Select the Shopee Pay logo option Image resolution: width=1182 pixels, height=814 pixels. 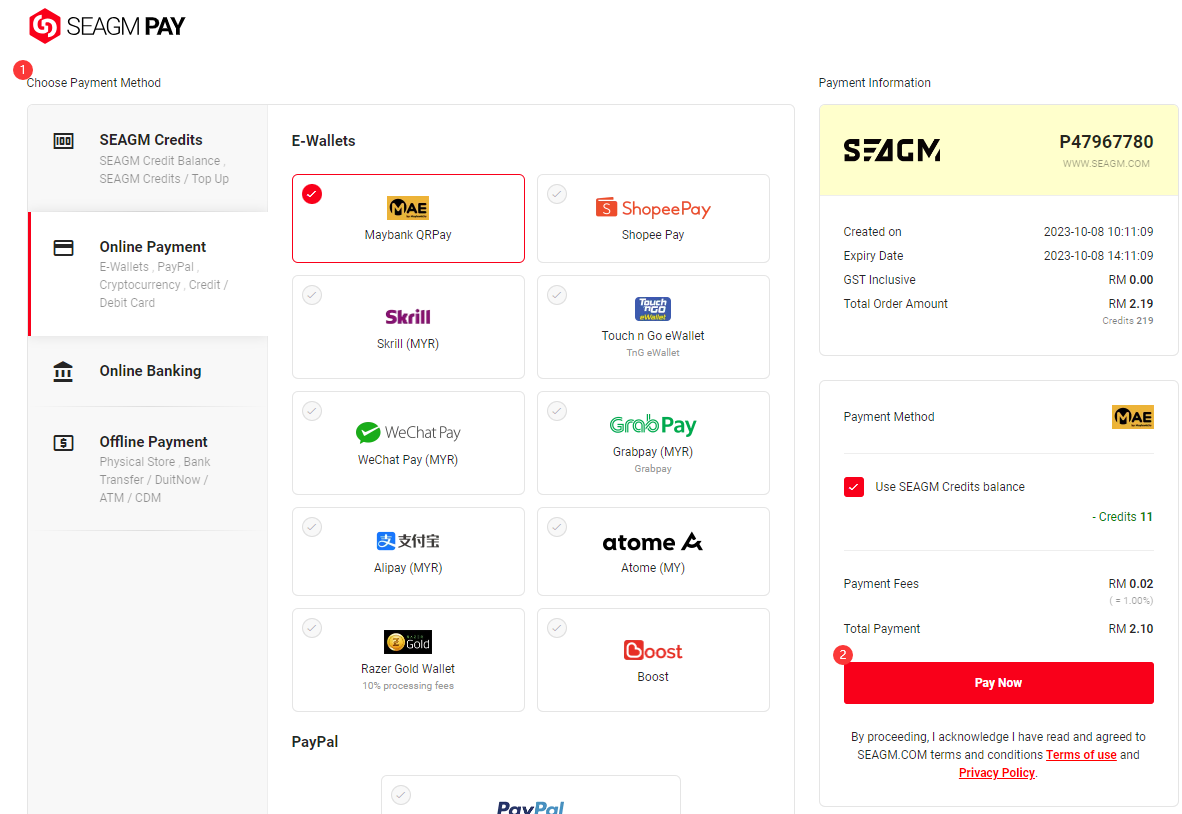point(653,207)
